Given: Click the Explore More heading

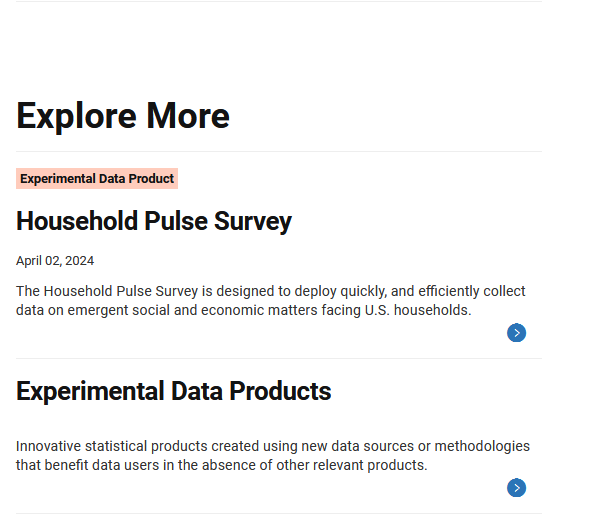Looking at the screenshot, I should coord(123,116).
